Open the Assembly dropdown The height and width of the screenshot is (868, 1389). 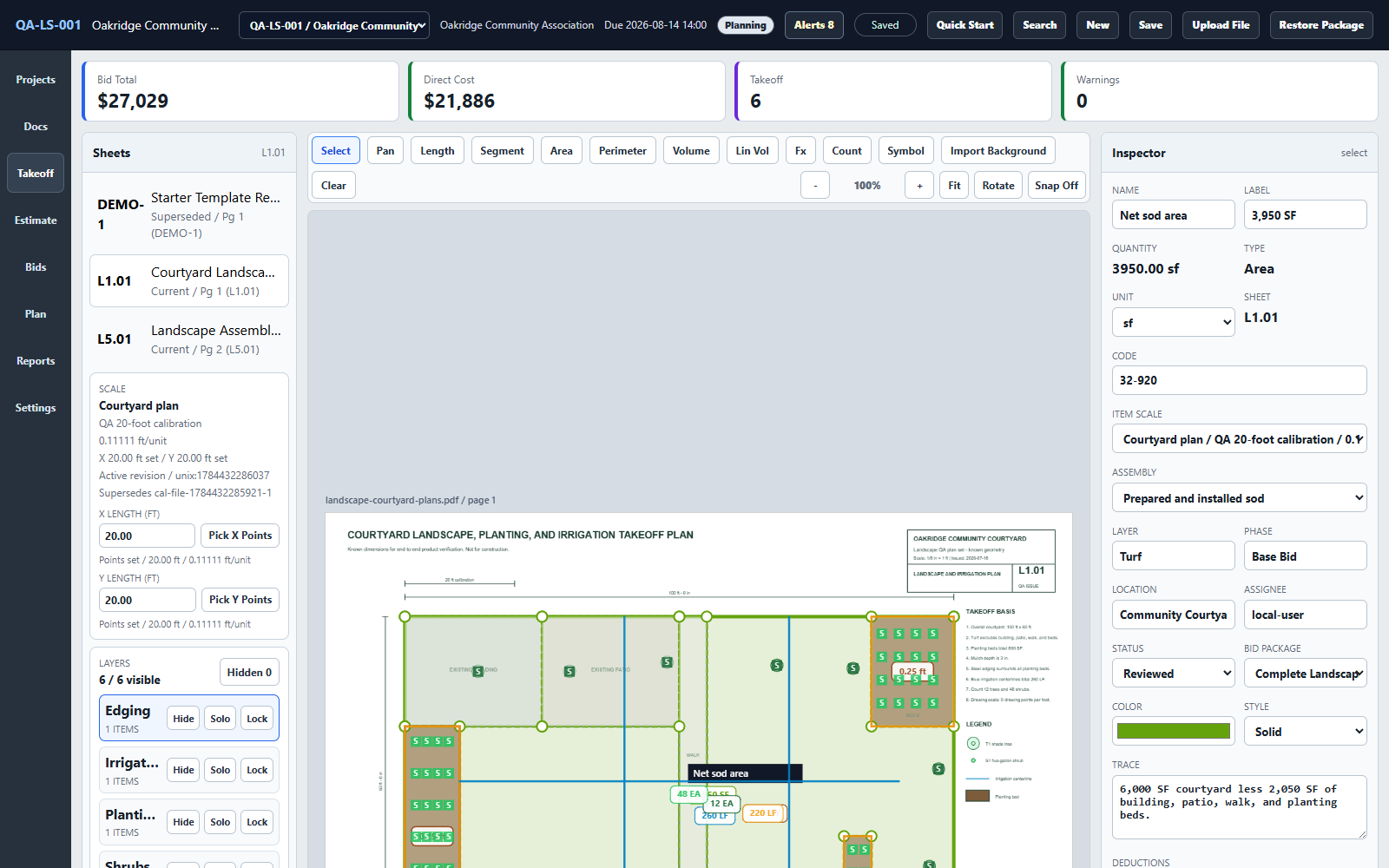click(1240, 498)
